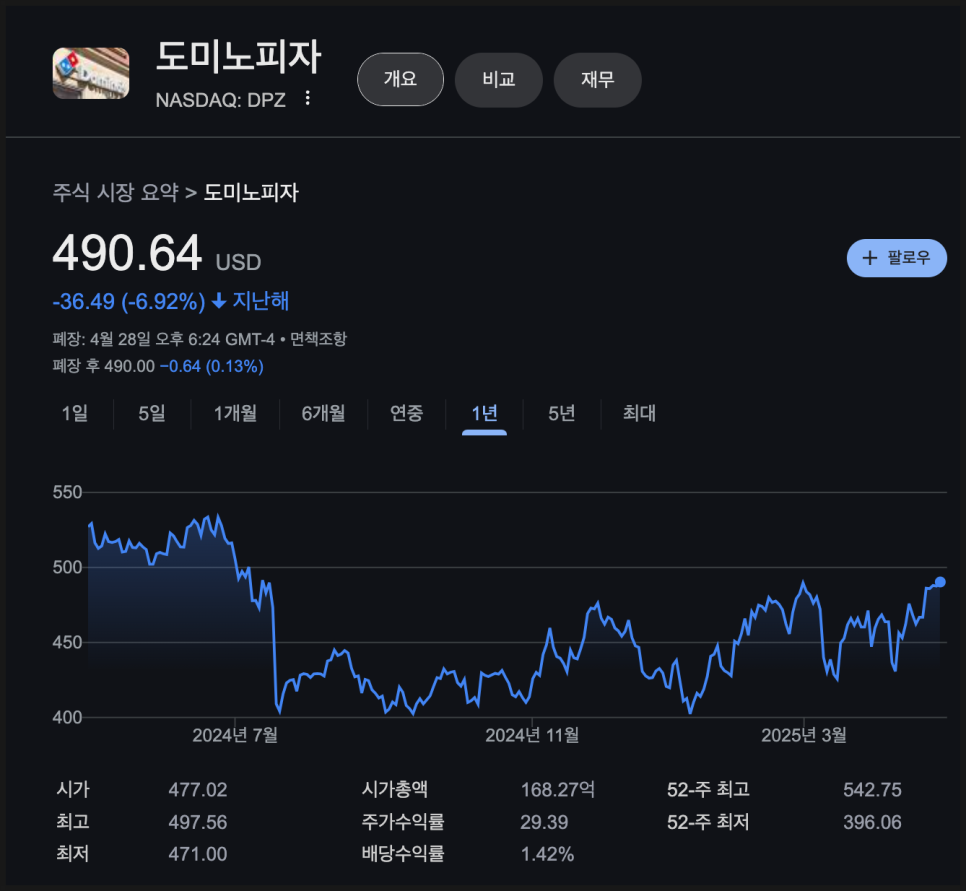
Task: Select the 1년 chart range
Action: (x=484, y=413)
